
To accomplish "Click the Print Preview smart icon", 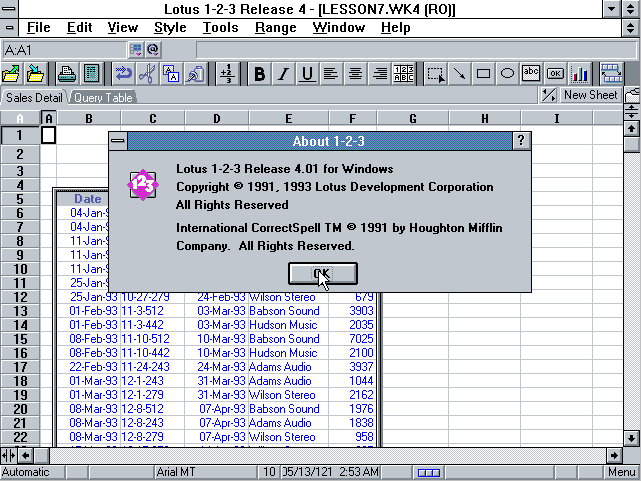I will click(x=91, y=74).
